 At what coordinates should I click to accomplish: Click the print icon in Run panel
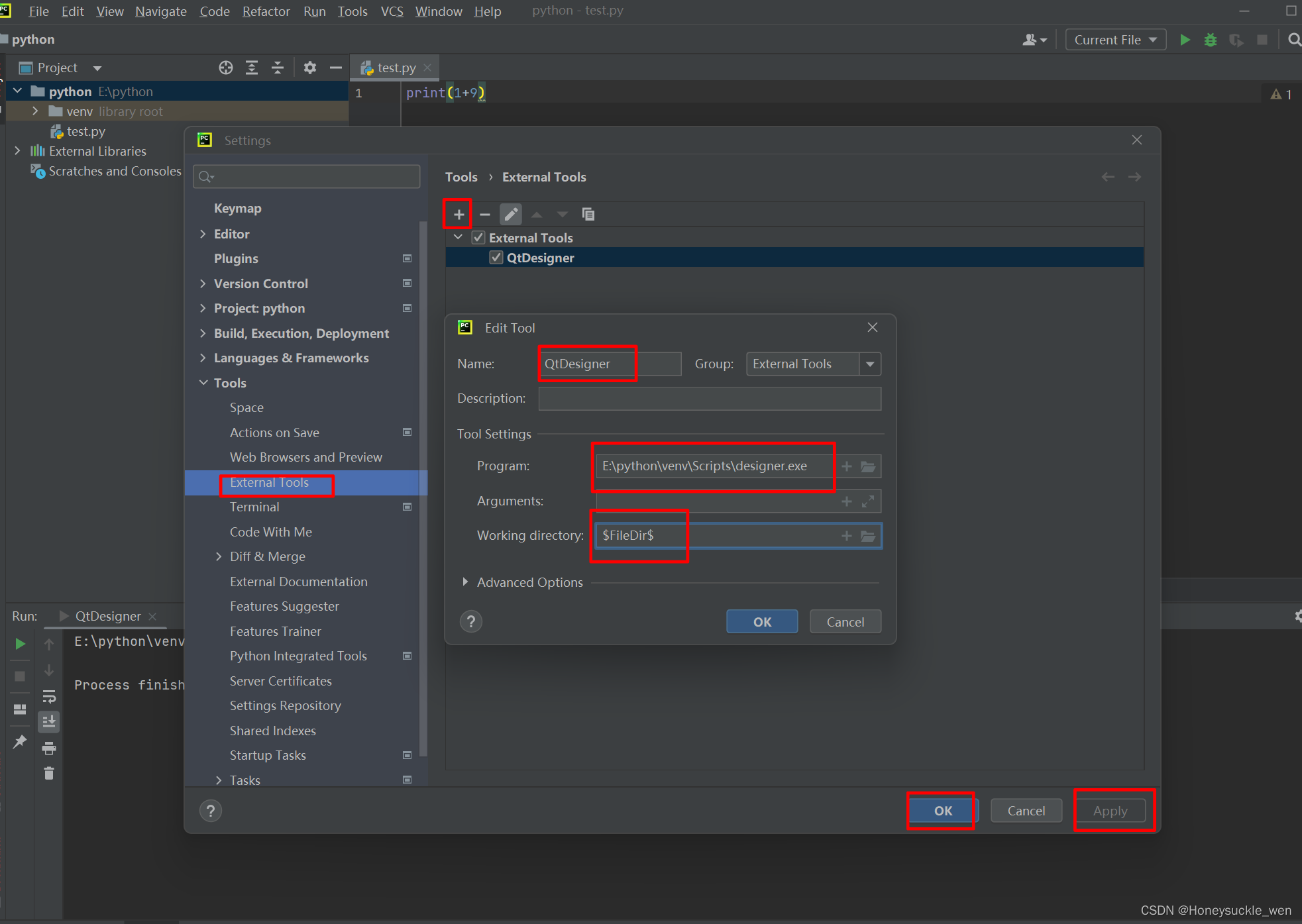(x=49, y=748)
